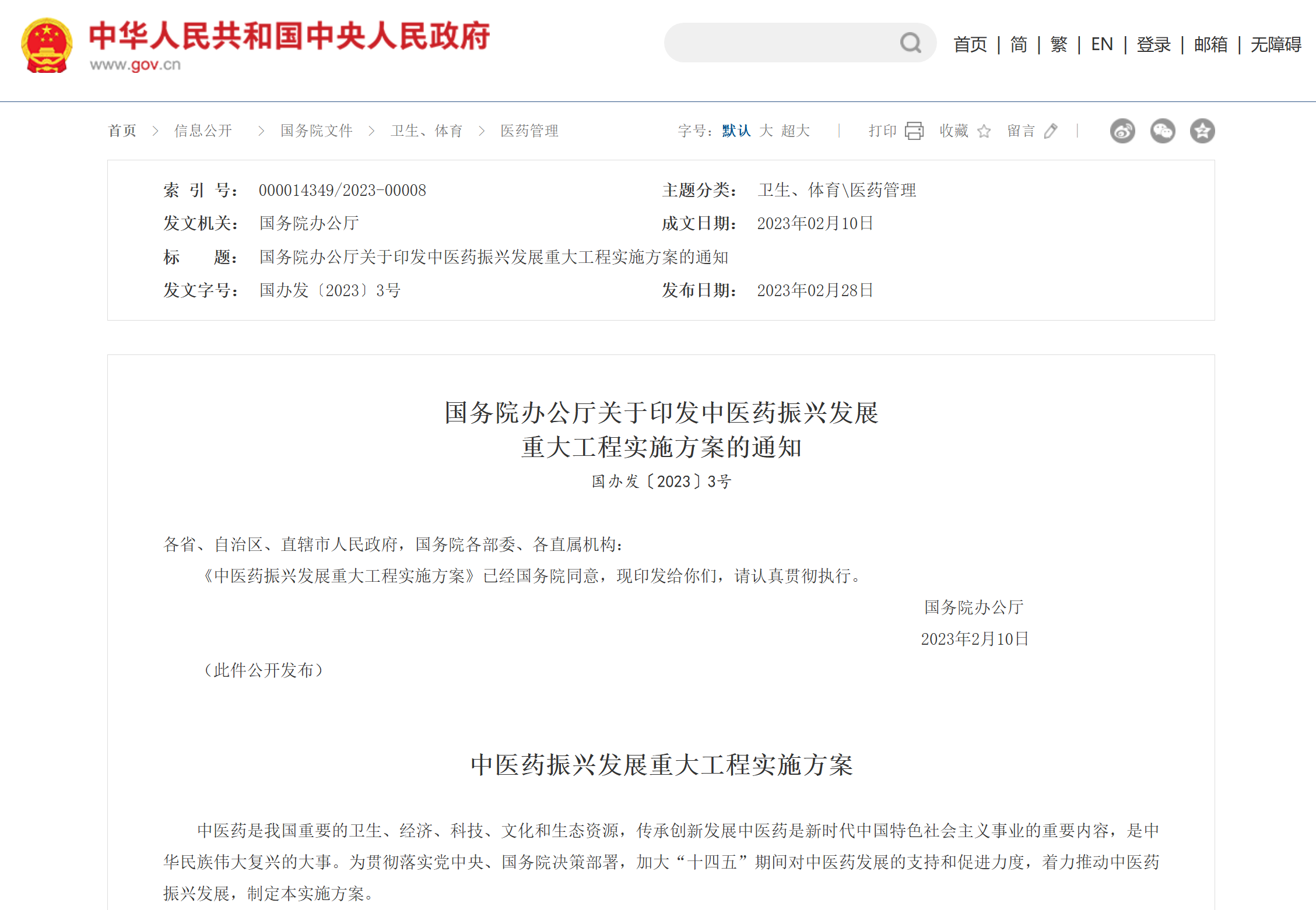
Task: Open 首页 in top navigation
Action: click(970, 44)
